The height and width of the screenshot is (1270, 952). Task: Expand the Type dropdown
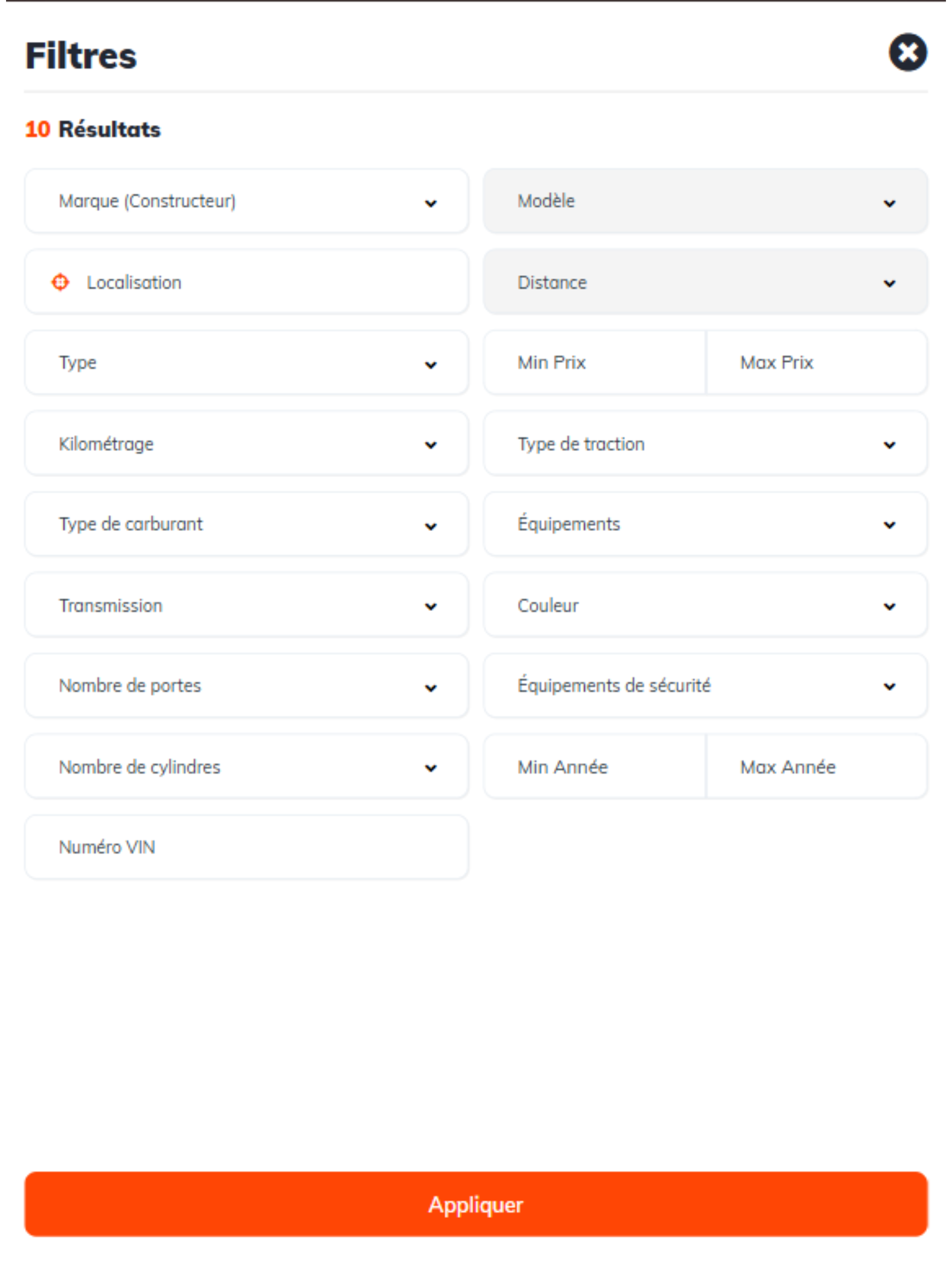(246, 363)
